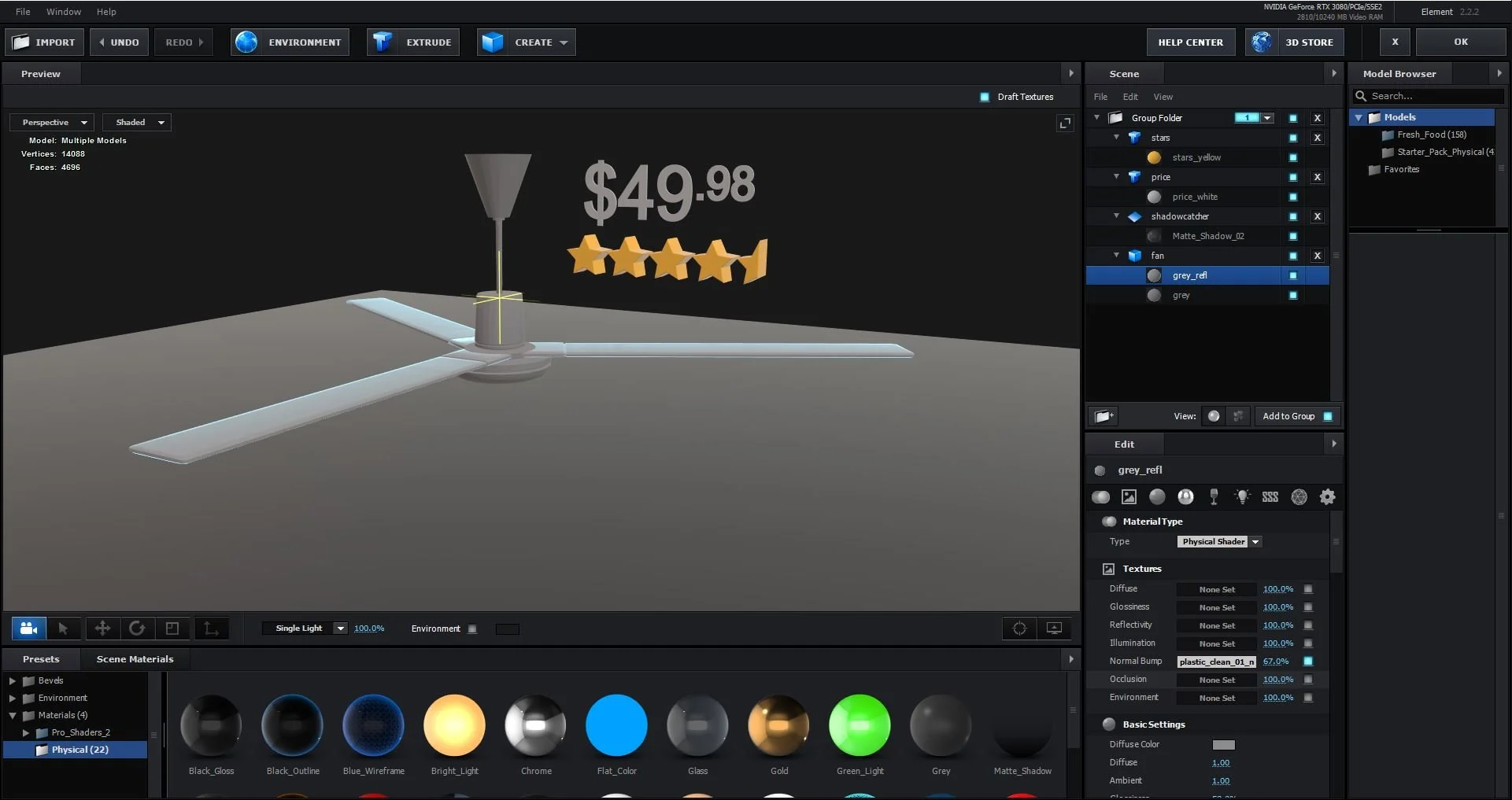Open the Physical Shader type dropdown
The image size is (1512, 800).
1220,542
